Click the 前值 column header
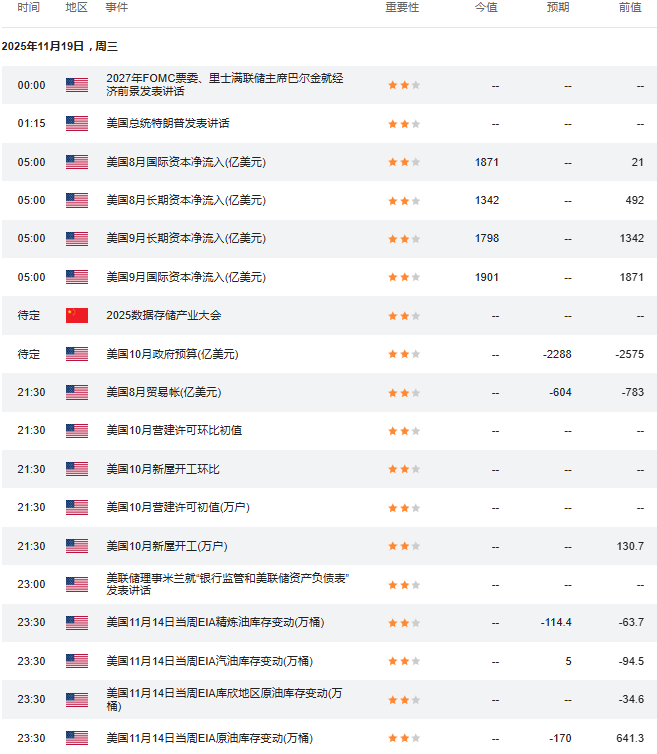The image size is (657, 754). click(630, 7)
